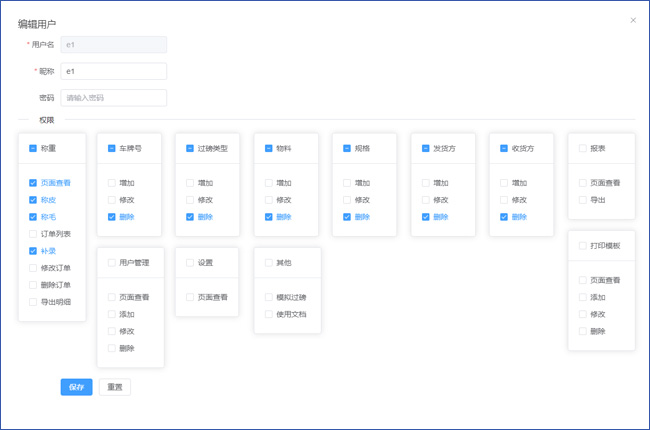Click the 昵称 input field

113,71
